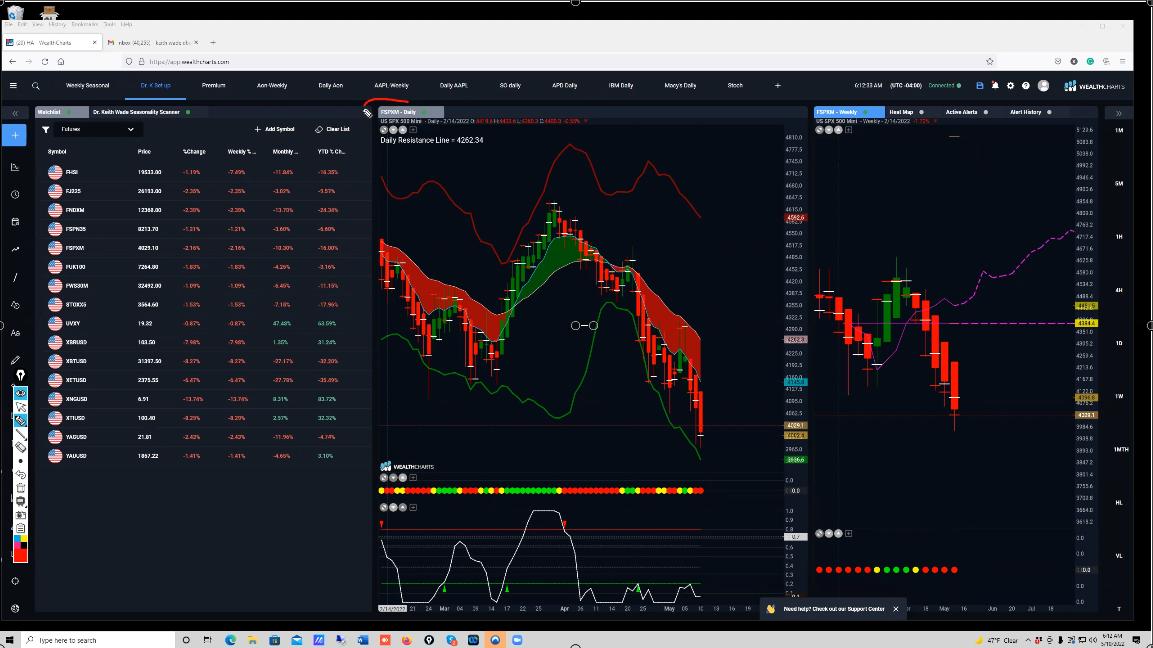
Task: Select the highlighter marker annotation tool
Action: 21,421
